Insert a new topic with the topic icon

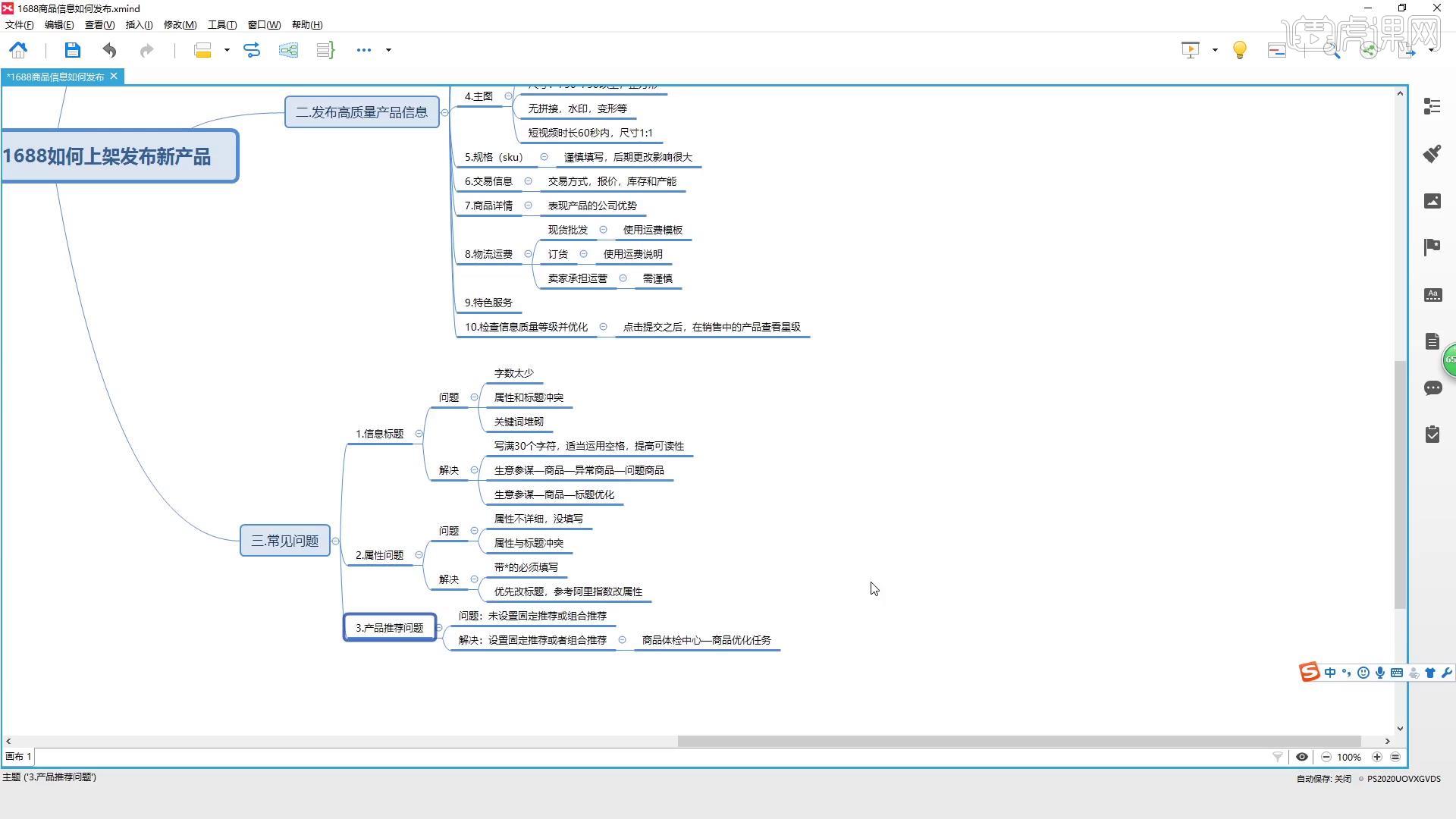pos(202,50)
